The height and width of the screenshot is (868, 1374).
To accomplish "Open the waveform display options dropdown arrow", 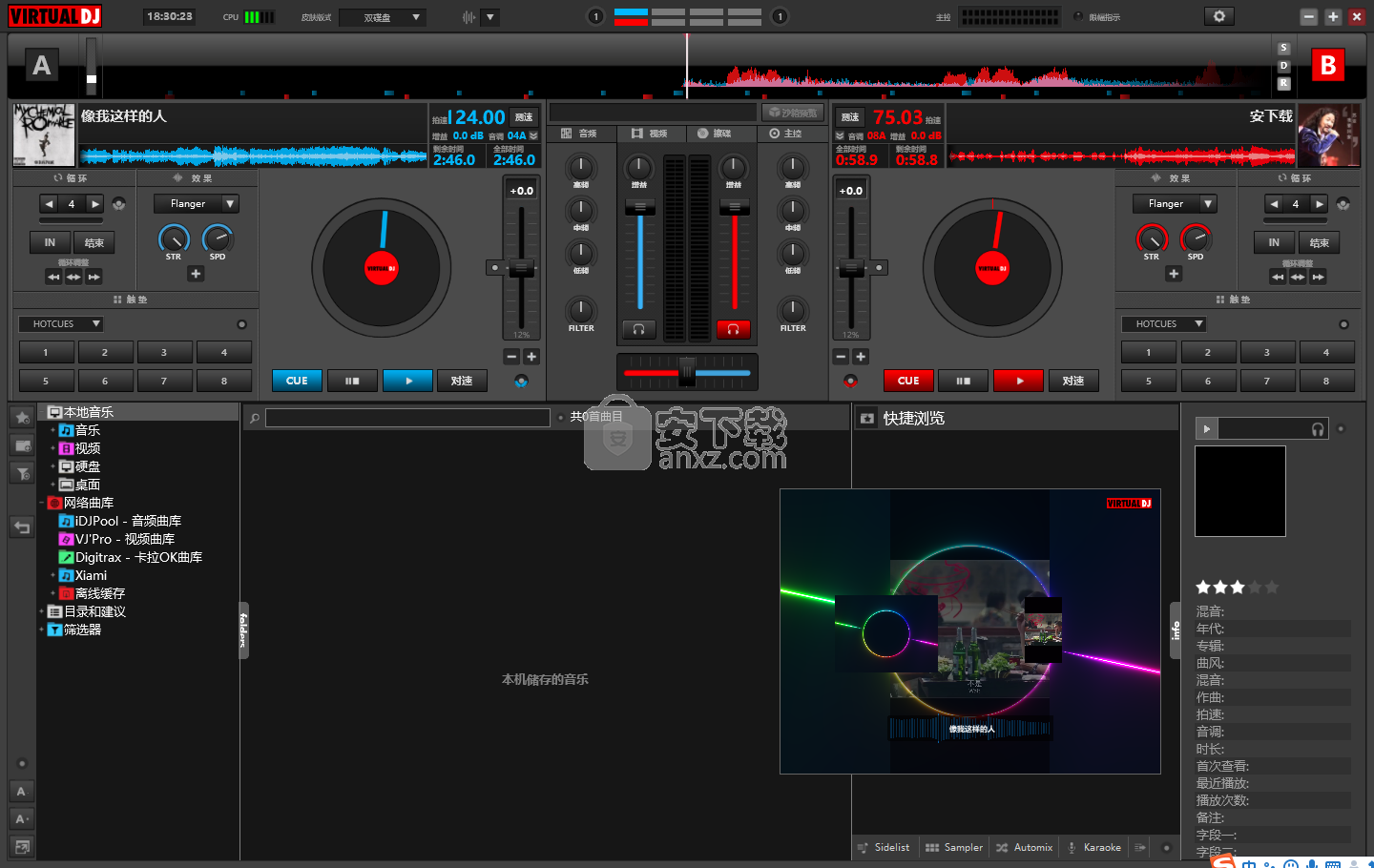I will pos(489,17).
